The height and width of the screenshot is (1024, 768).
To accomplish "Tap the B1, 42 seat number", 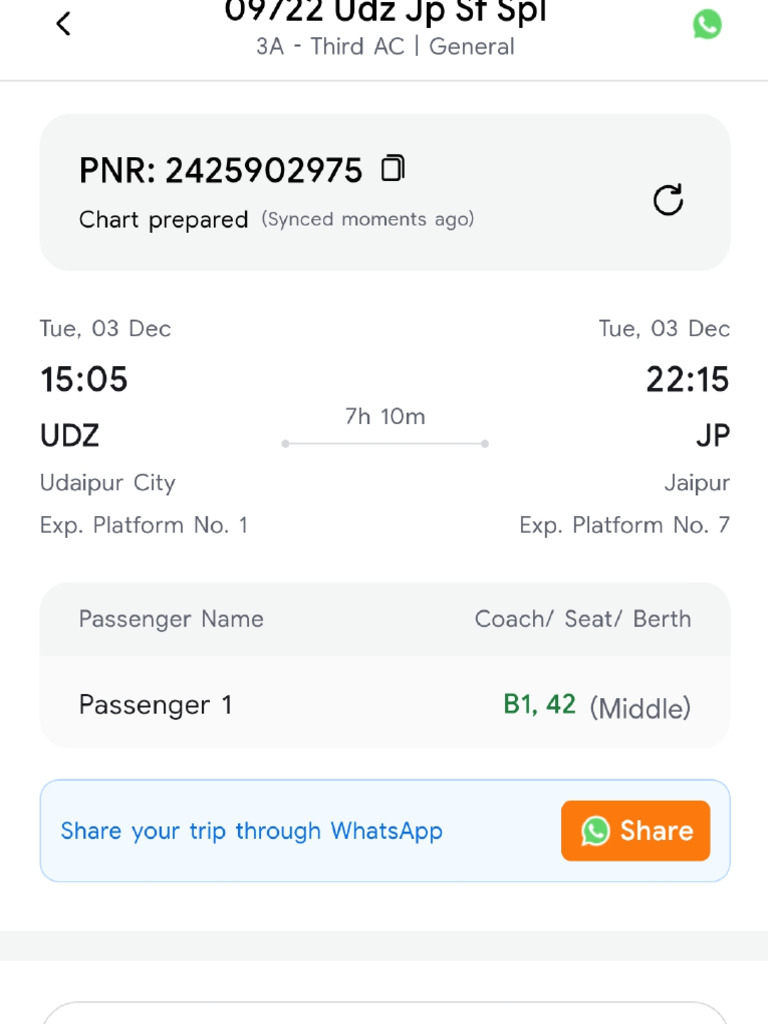I will [539, 705].
